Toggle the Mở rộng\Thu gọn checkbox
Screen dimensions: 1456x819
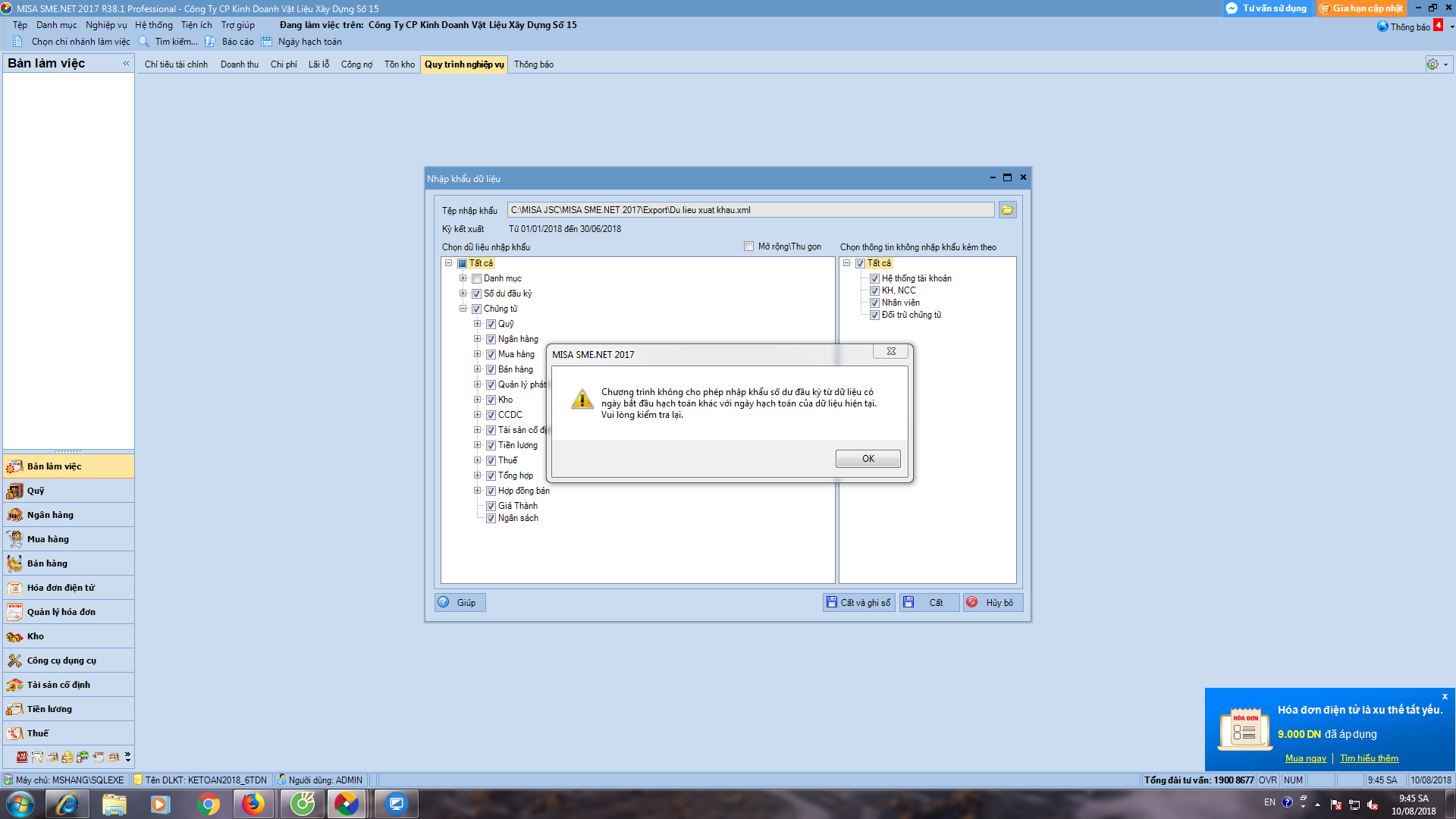(x=749, y=246)
